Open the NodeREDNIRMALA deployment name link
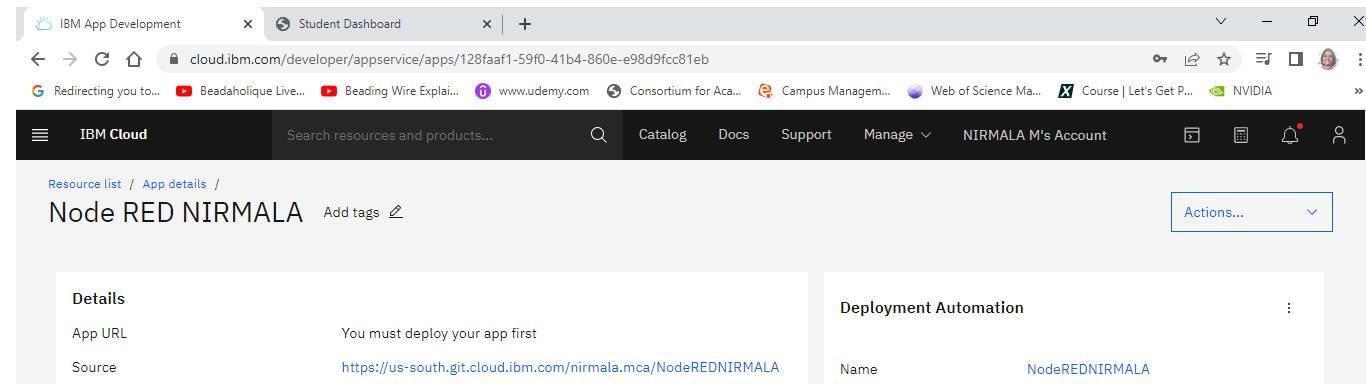This screenshot has height=384, width=1366. coord(1088,369)
